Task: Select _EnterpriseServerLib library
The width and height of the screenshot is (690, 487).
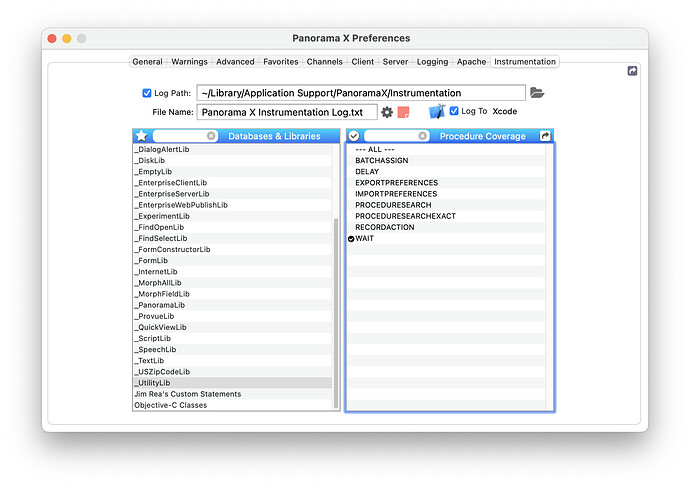Action: point(232,194)
